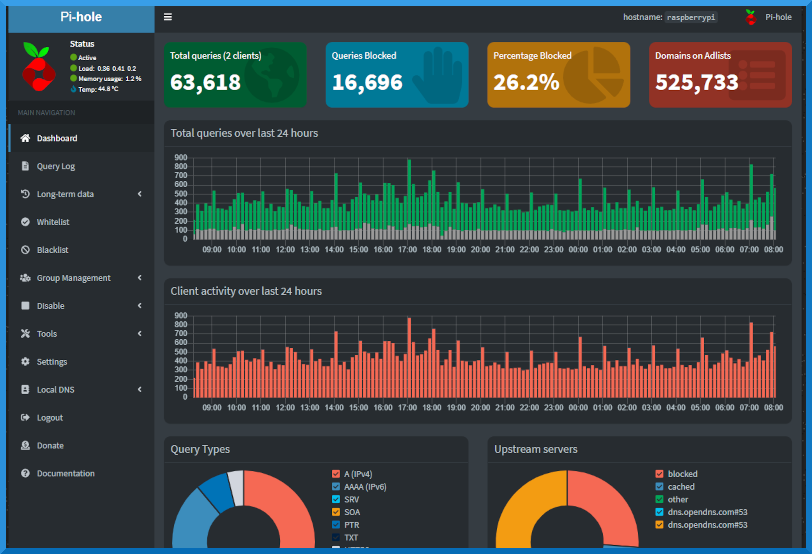Expand the Tools submenu arrow
The height and width of the screenshot is (554, 812).
[139, 334]
